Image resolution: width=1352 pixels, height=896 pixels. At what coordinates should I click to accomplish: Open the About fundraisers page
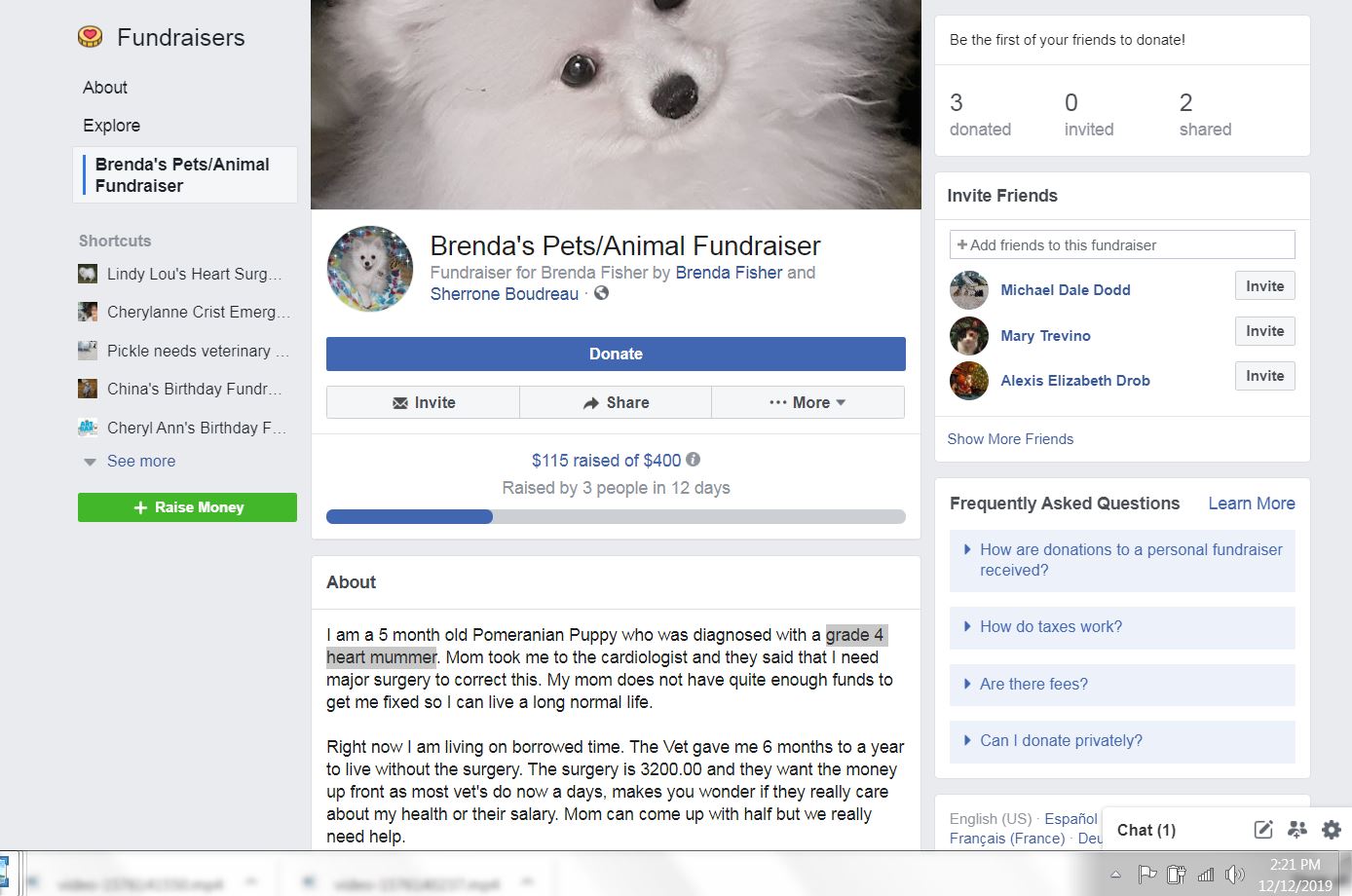[x=105, y=88]
